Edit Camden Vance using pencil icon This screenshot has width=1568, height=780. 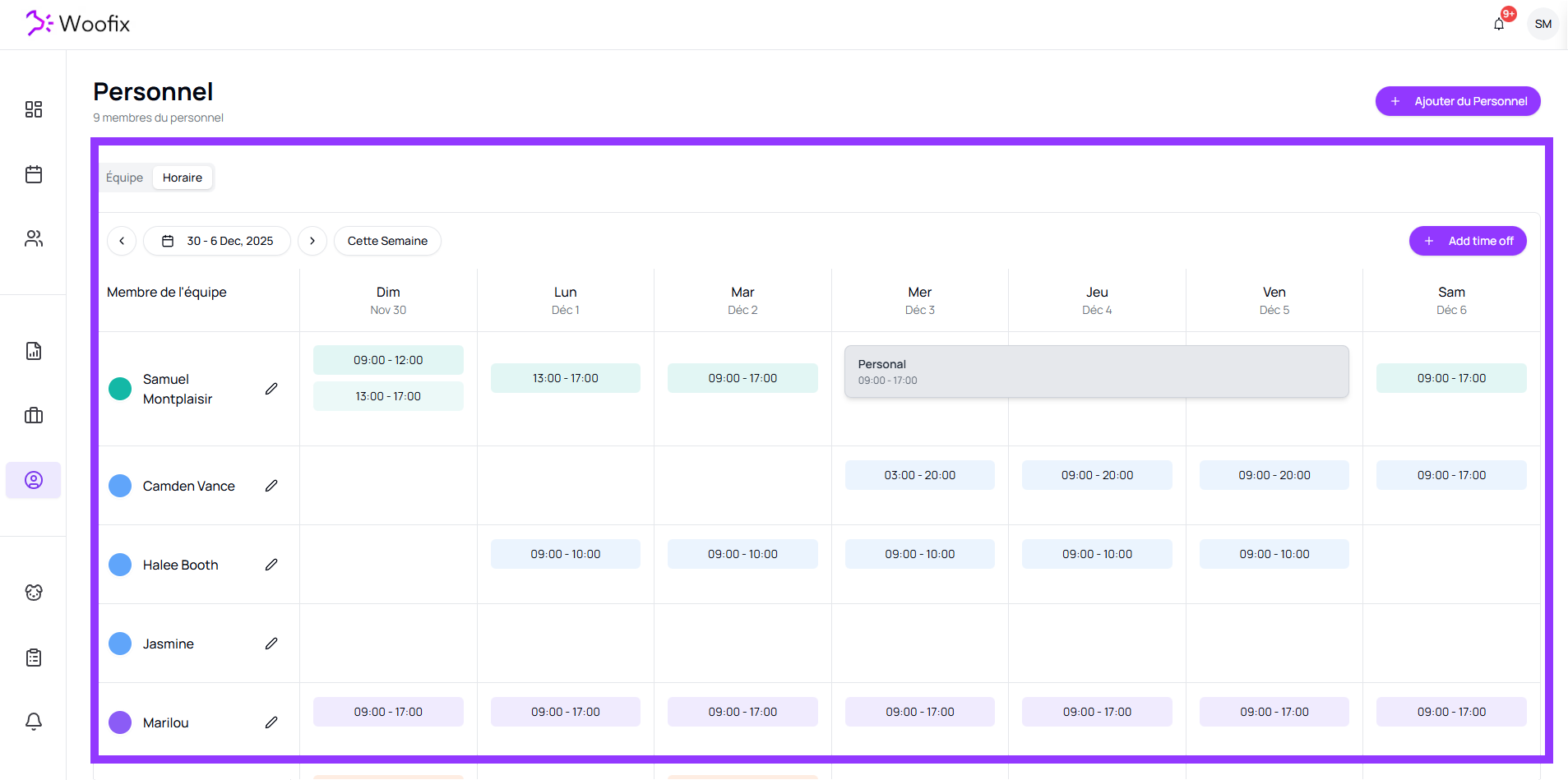click(271, 486)
